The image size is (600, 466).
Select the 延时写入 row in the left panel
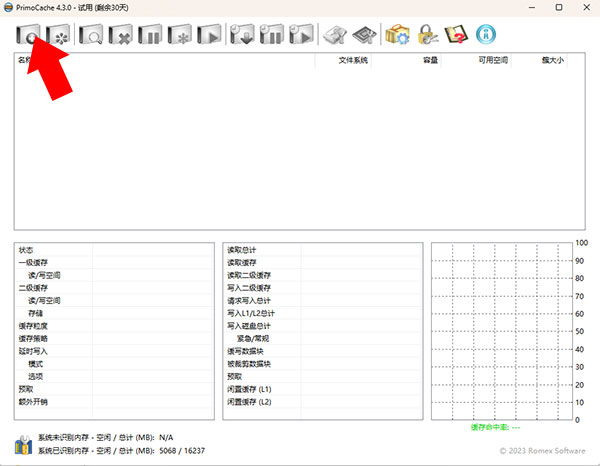pyautogui.click(x=33, y=351)
